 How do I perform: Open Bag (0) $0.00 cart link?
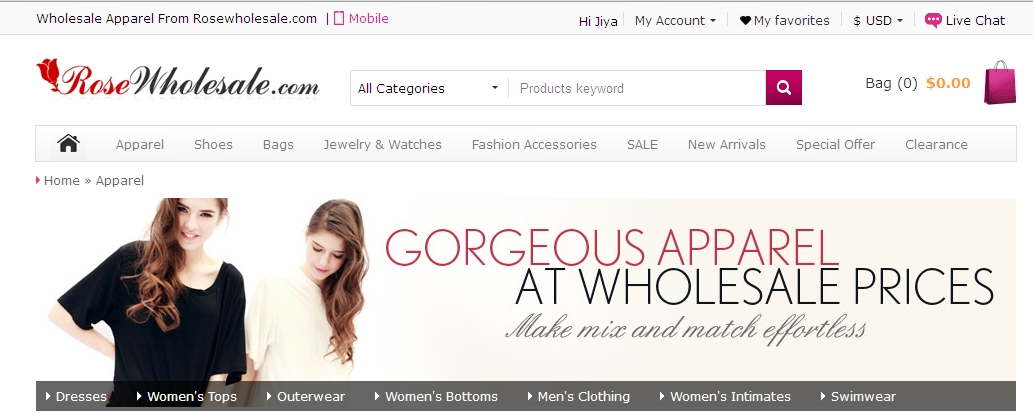918,83
